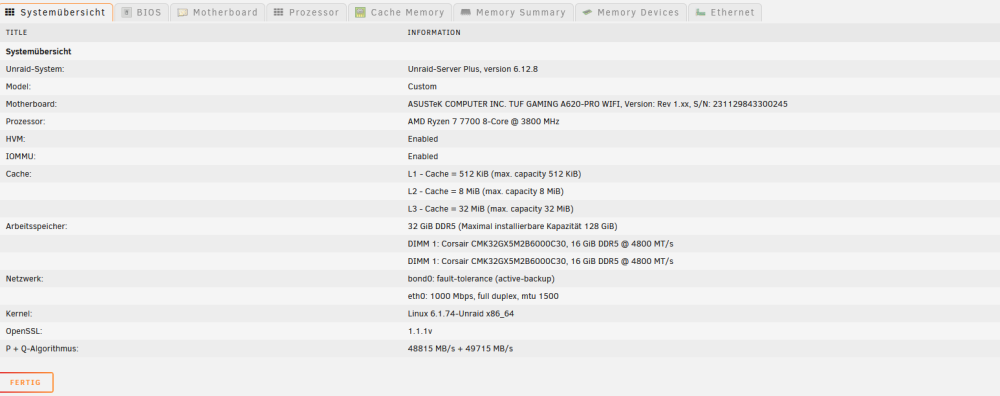Open the Memory Devices tab
Screen dimensions: 1000x396
[x=631, y=12]
